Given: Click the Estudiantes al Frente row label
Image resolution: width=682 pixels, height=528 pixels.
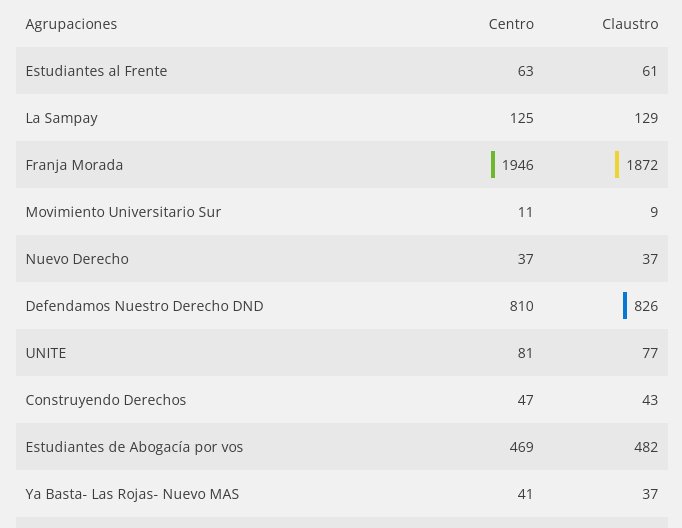Looking at the screenshot, I should [96, 71].
